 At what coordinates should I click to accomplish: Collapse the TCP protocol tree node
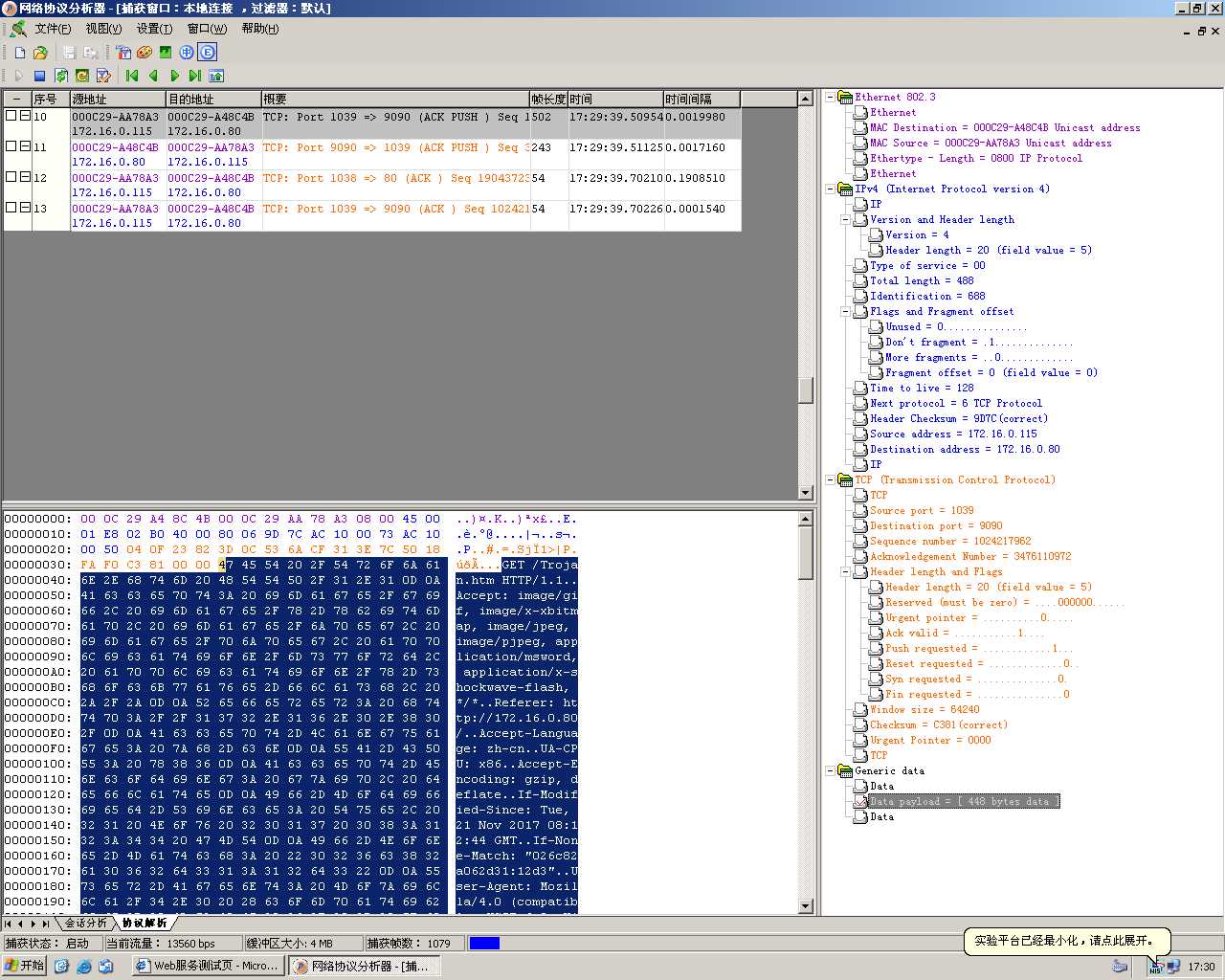point(830,479)
